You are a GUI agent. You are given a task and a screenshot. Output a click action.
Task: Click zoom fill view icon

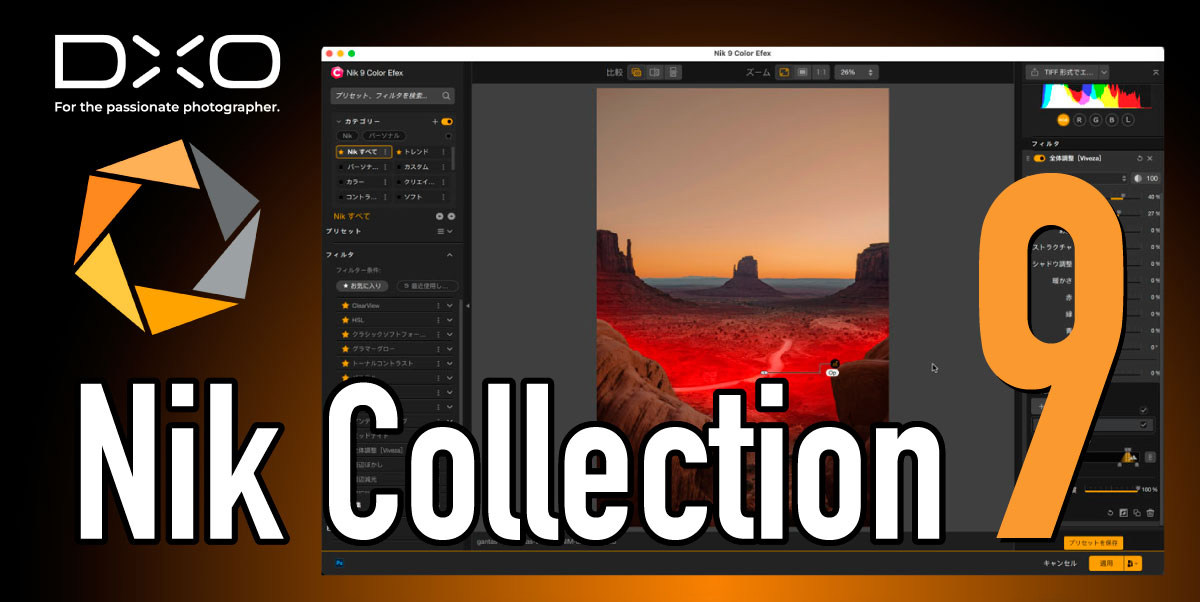click(x=802, y=72)
